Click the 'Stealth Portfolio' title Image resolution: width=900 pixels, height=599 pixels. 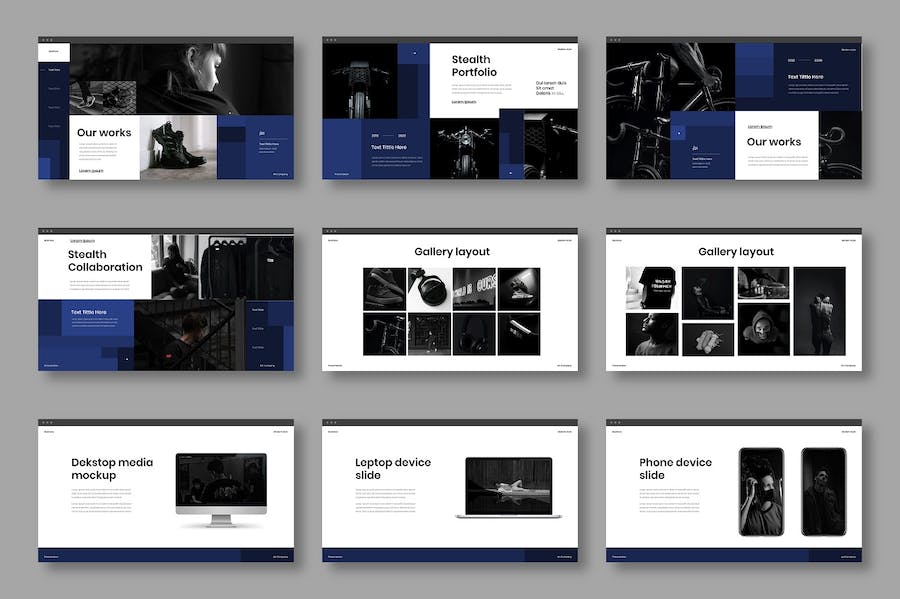[x=471, y=66]
